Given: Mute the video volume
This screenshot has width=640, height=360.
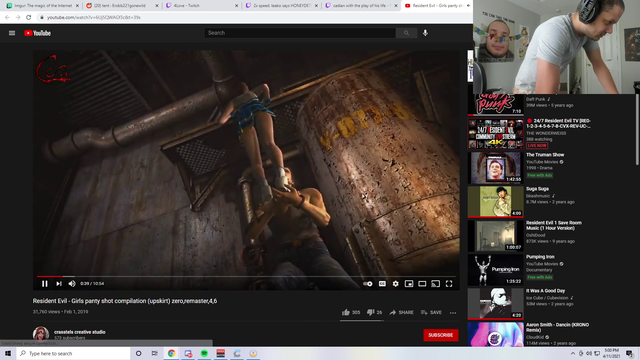Looking at the screenshot, I should point(72,284).
